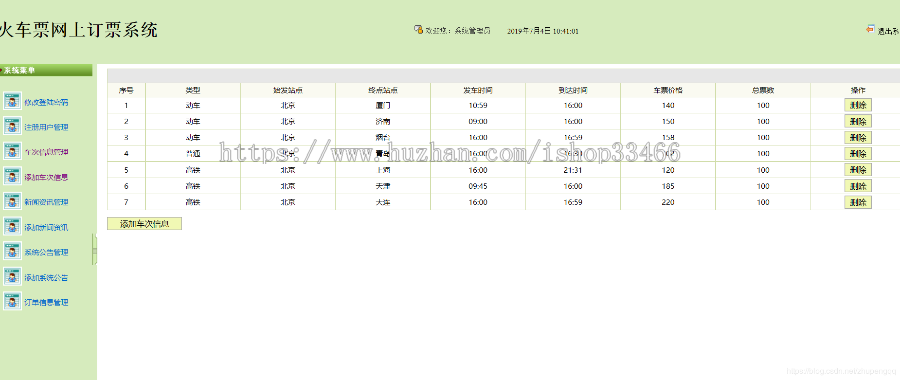
Task: Open the 注册用户管理 link
Action: point(46,127)
